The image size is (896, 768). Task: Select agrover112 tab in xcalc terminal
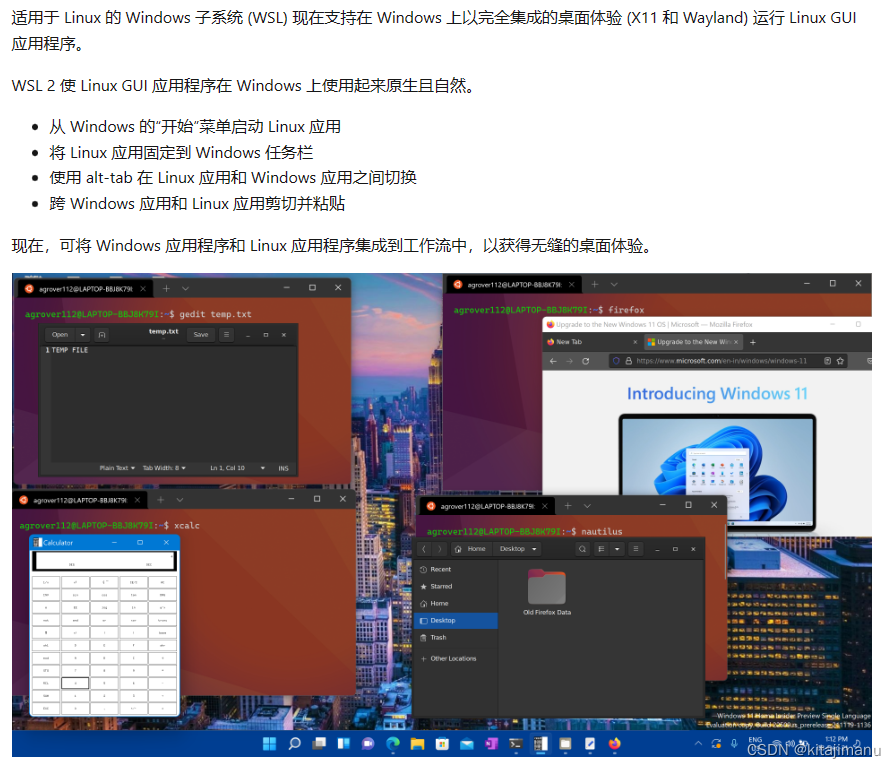80,501
